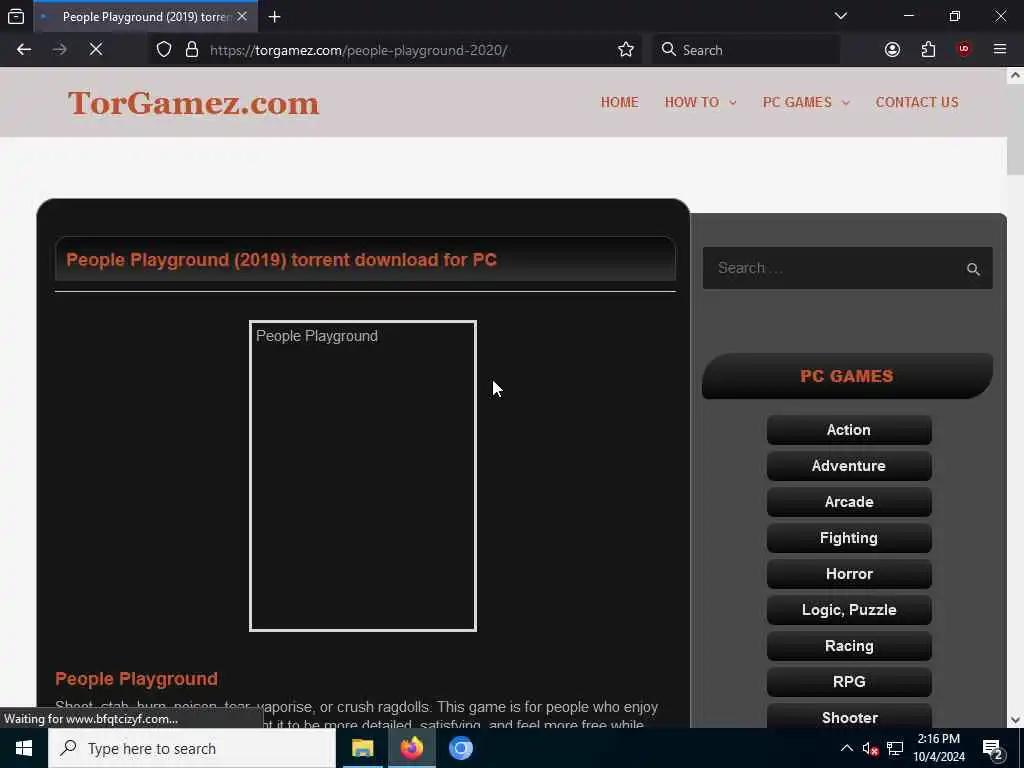Select the People Playground browser tab

pyautogui.click(x=145, y=17)
